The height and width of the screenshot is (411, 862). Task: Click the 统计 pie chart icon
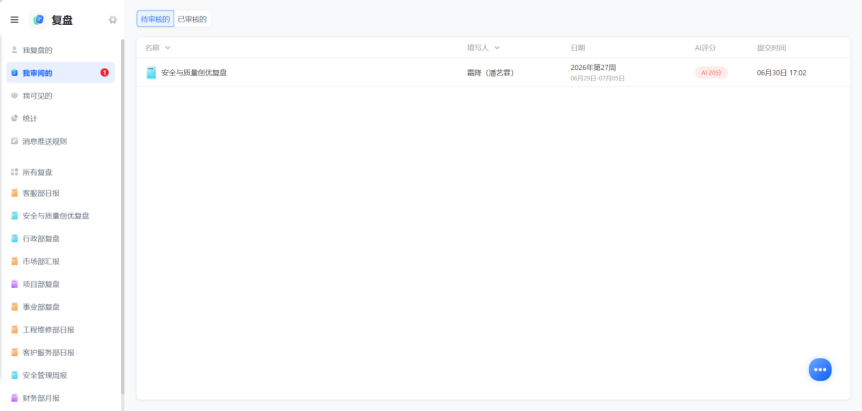15,118
